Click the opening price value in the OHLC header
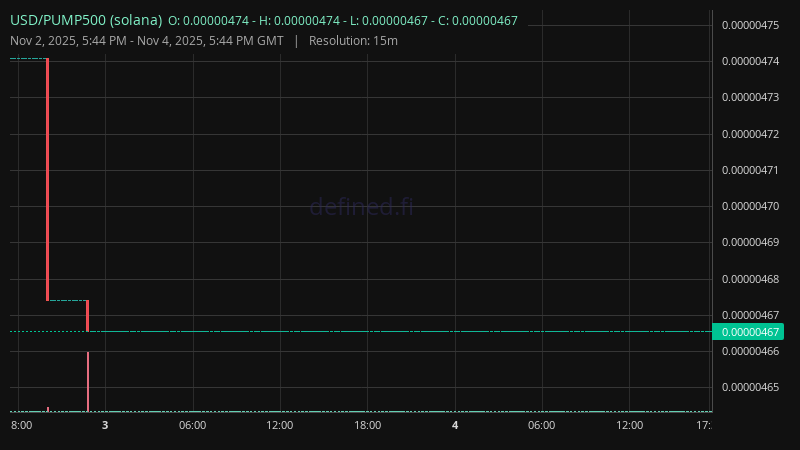800x450 pixels. (212, 21)
